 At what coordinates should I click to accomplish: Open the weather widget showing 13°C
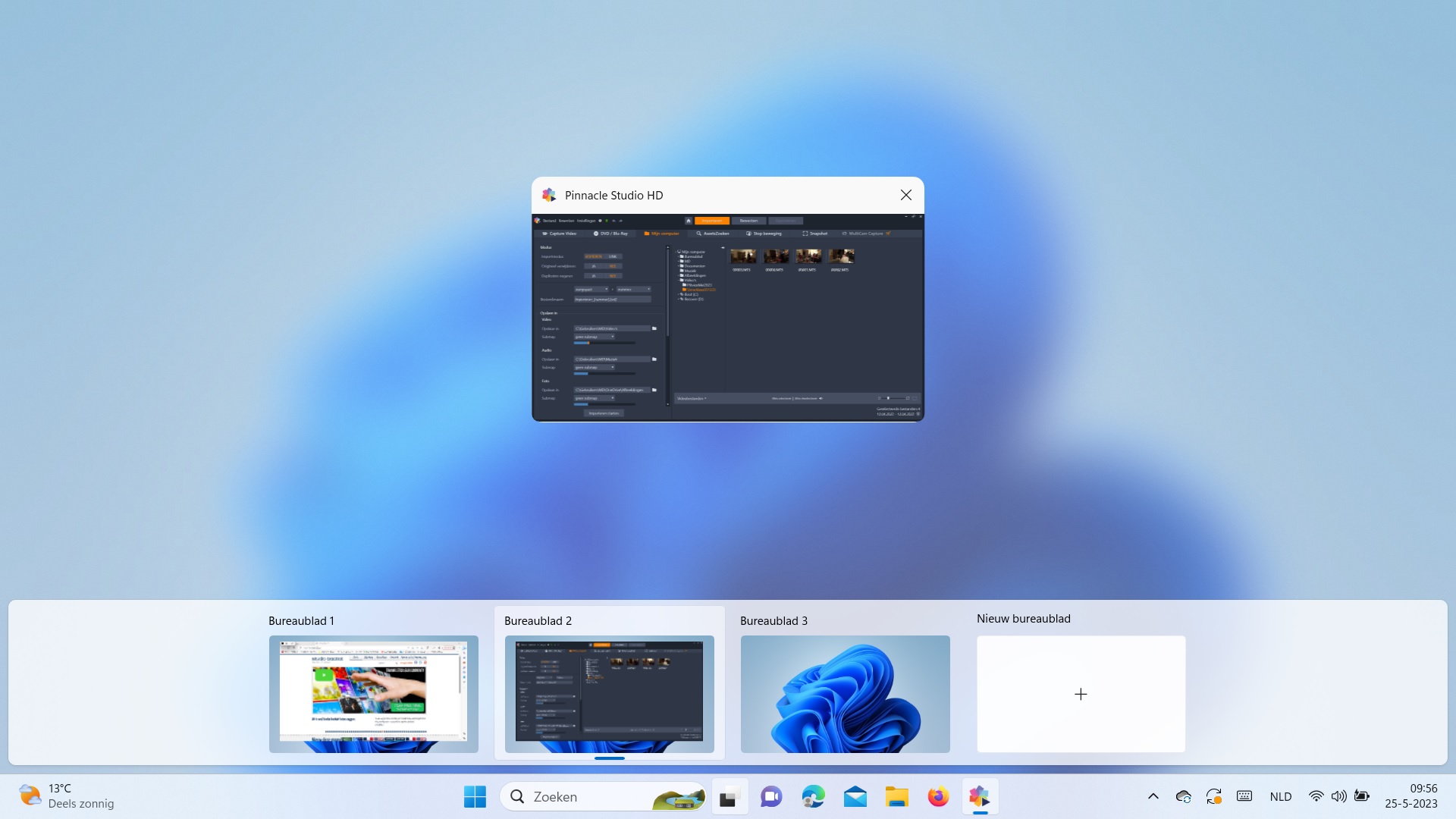67,796
